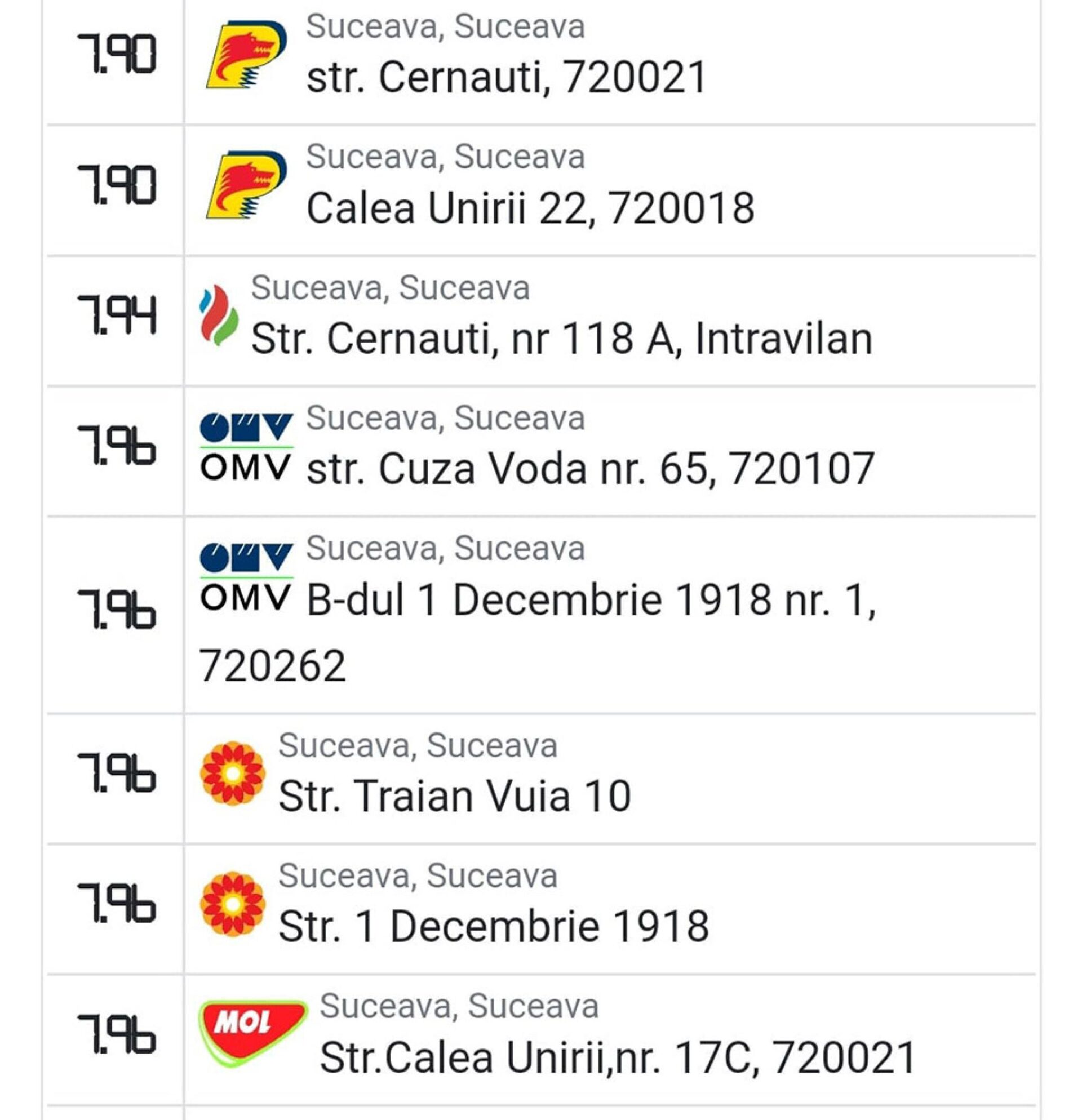This screenshot has width=1082, height=1120.
Task: Open Str.Calea Unirii,nr. 17C, 720021 address
Action: click(x=618, y=1056)
